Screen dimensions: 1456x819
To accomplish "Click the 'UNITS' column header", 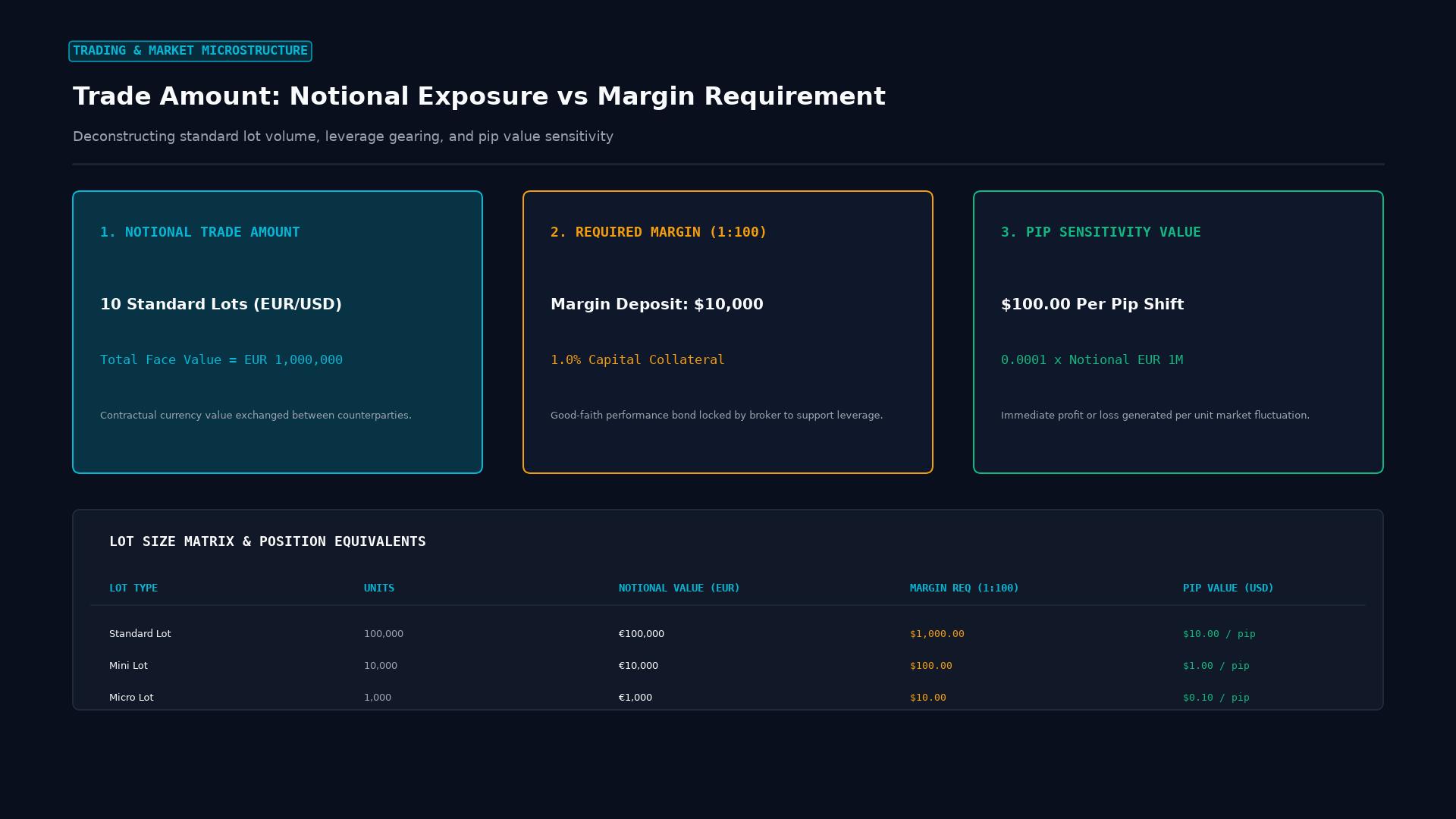I will (x=379, y=588).
